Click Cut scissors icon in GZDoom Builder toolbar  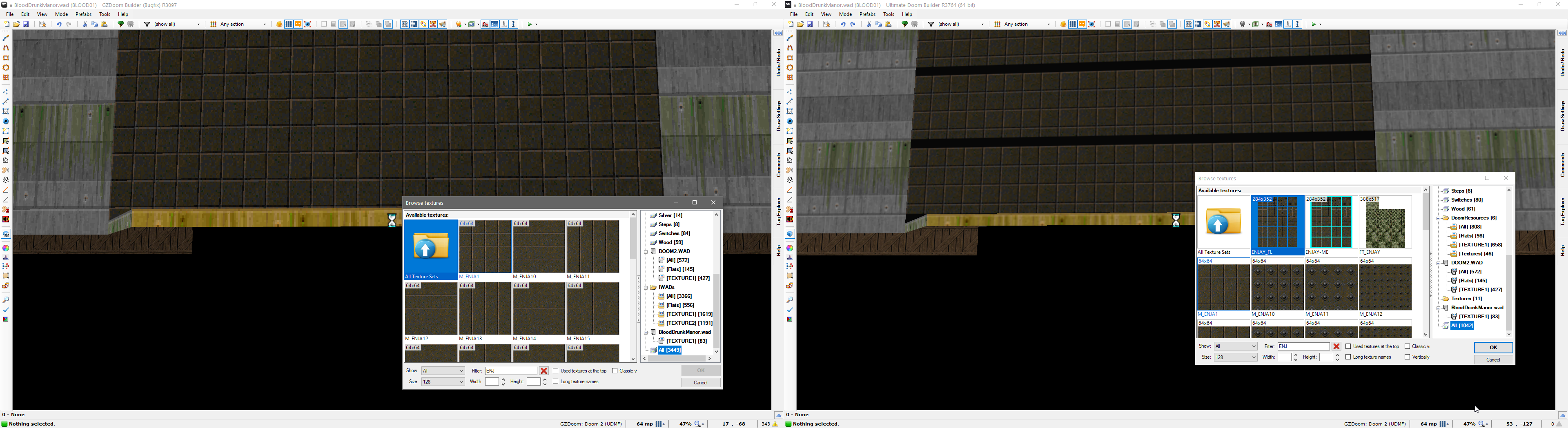[85, 24]
